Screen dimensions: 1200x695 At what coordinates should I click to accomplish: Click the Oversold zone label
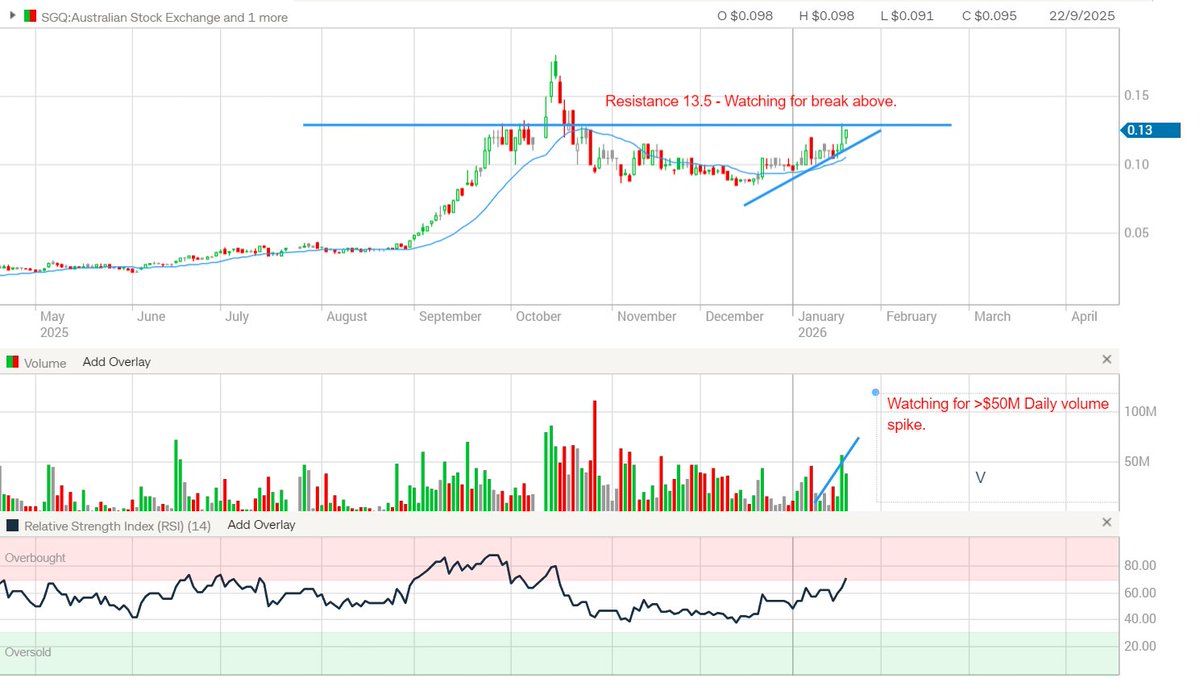28,652
